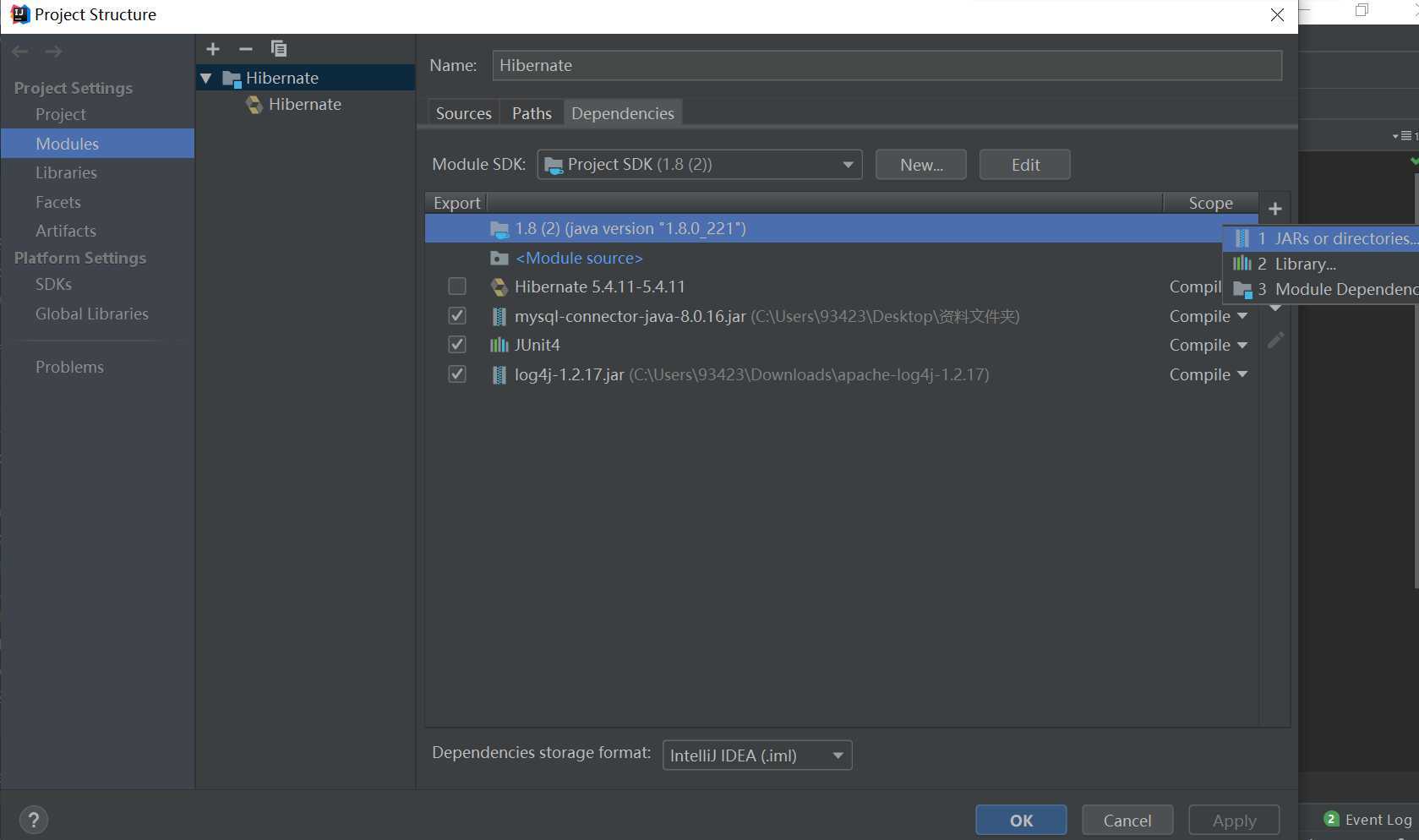Choose Module Dependency menu entry
The height and width of the screenshot is (840, 1419).
1322,289
